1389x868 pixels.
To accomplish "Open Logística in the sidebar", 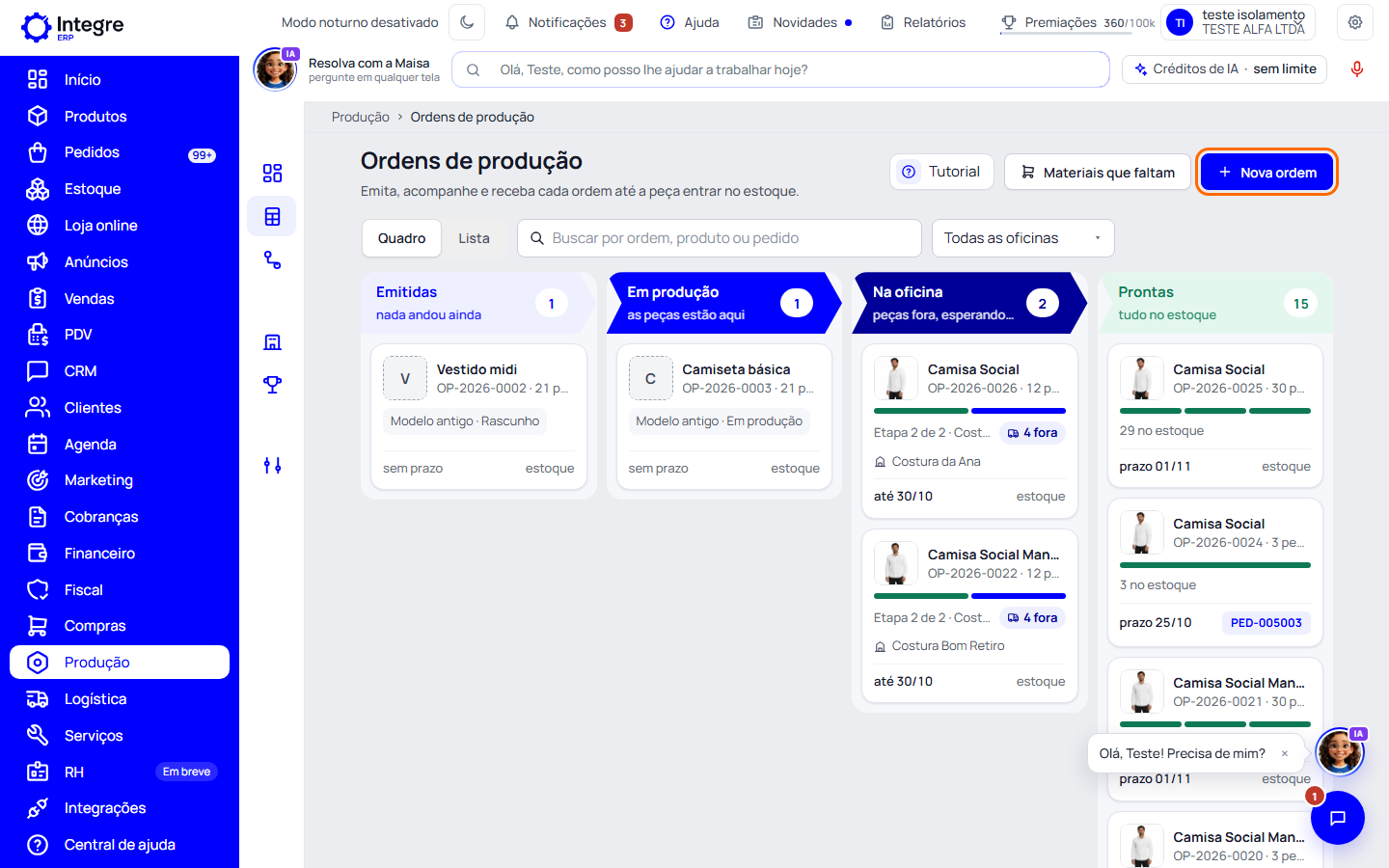I will pos(120,699).
